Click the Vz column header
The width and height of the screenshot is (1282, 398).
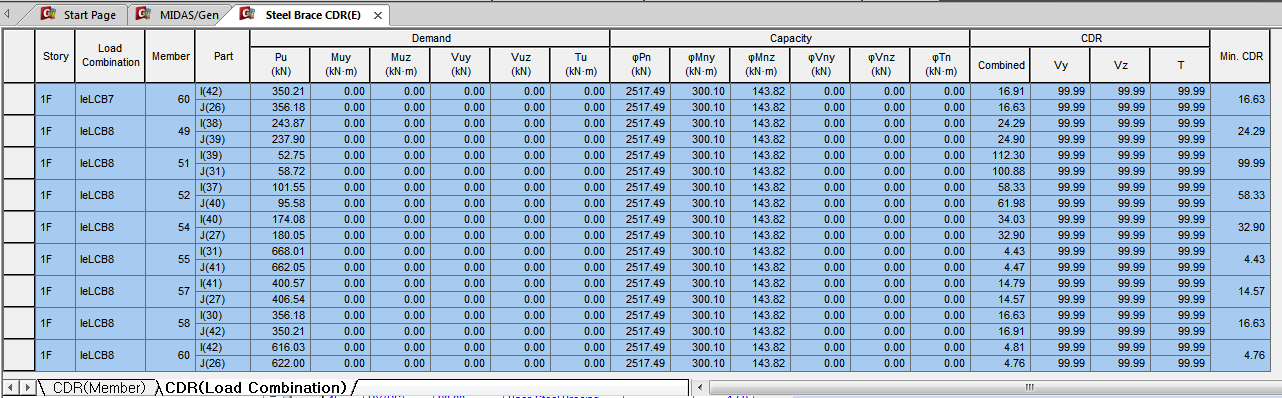[1120, 64]
